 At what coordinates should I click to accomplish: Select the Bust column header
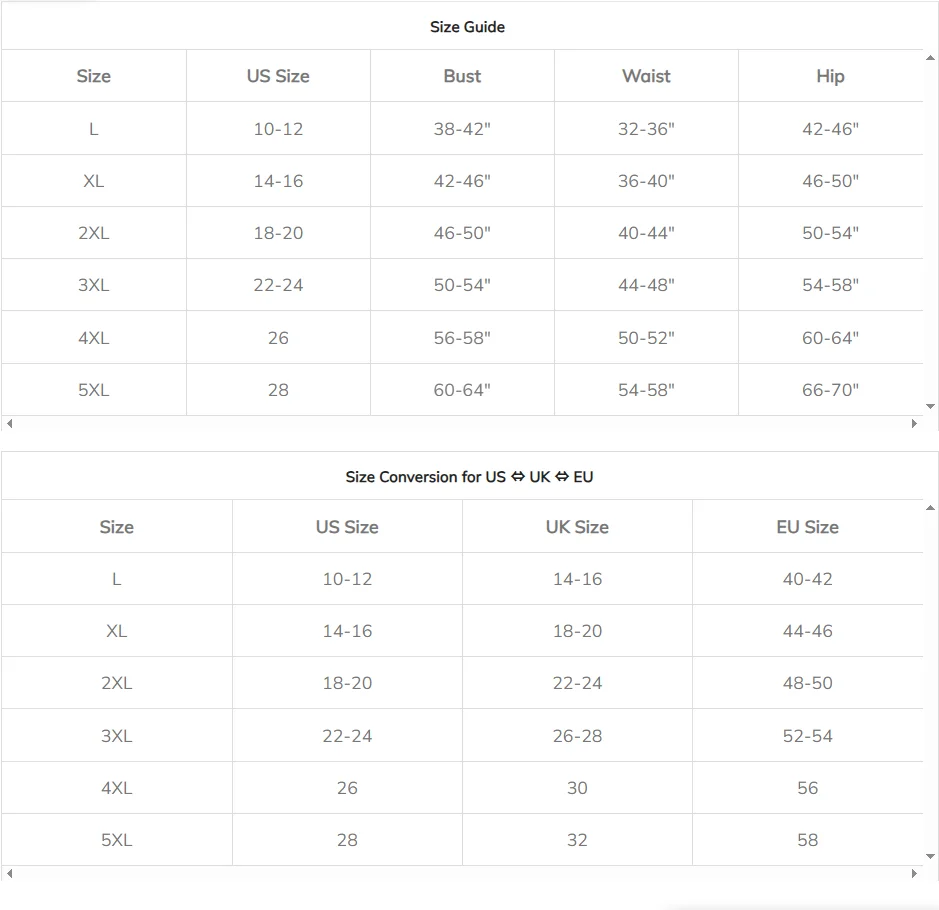pos(462,76)
